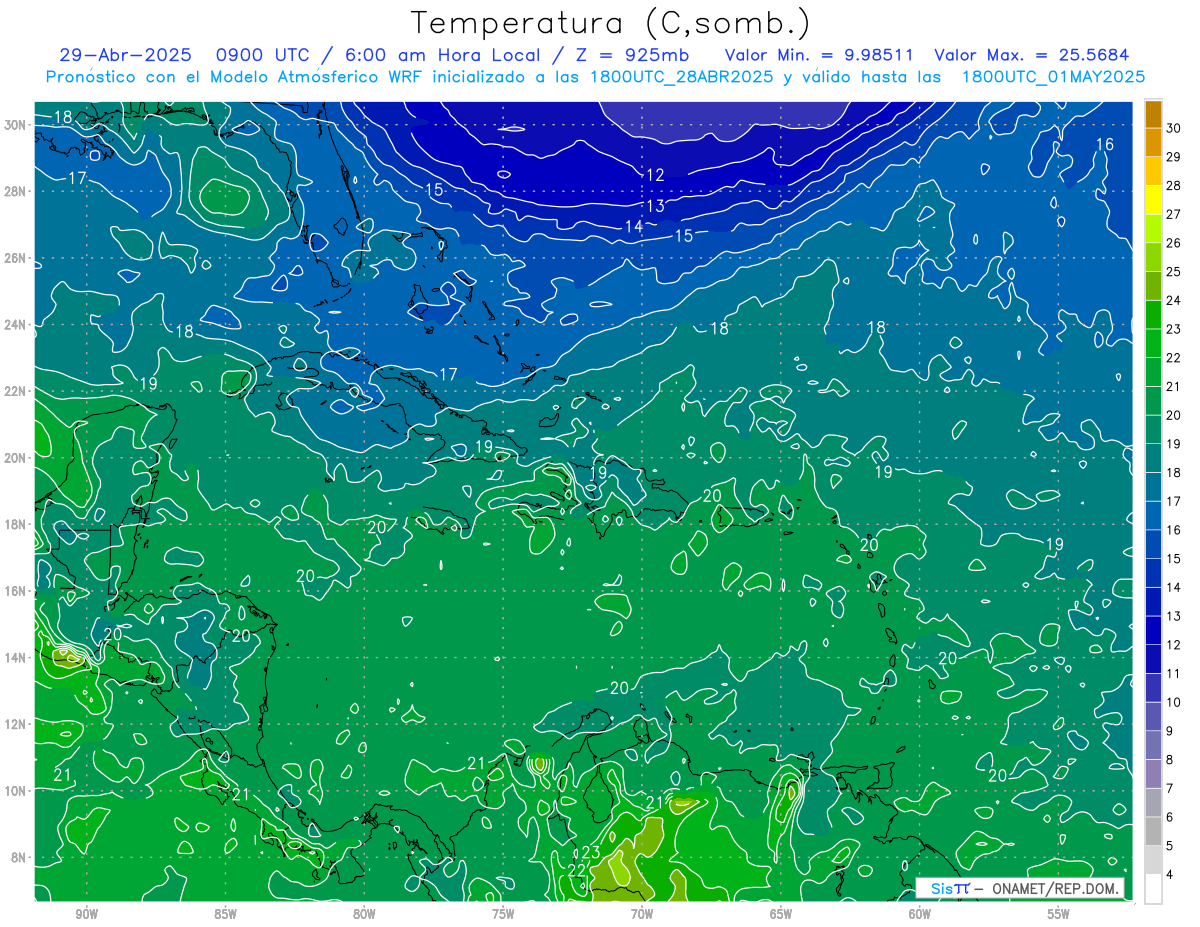
Task: Select initialization time "1800UTC_28ABR2025"
Action: coord(680,76)
